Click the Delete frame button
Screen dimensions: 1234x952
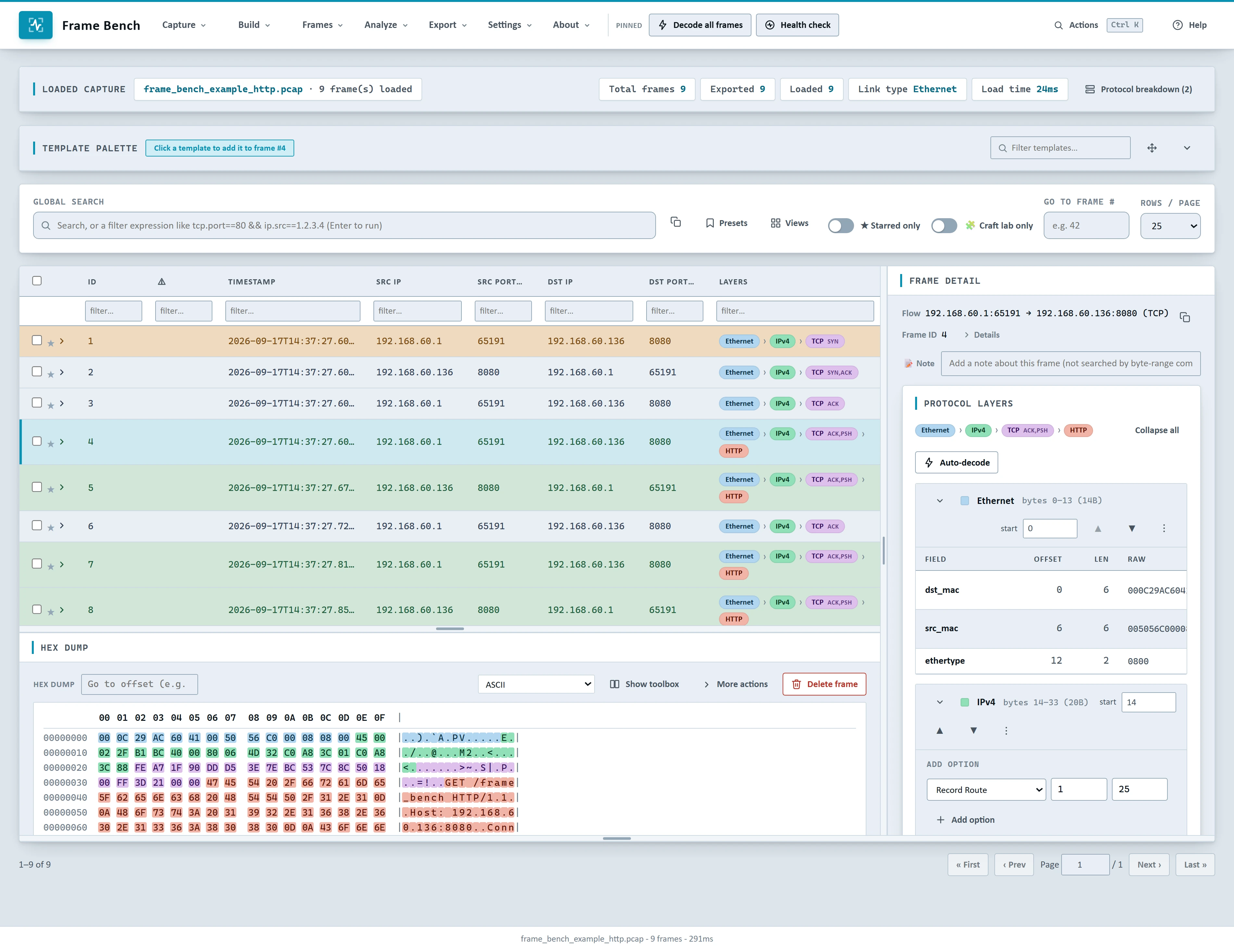[825, 684]
